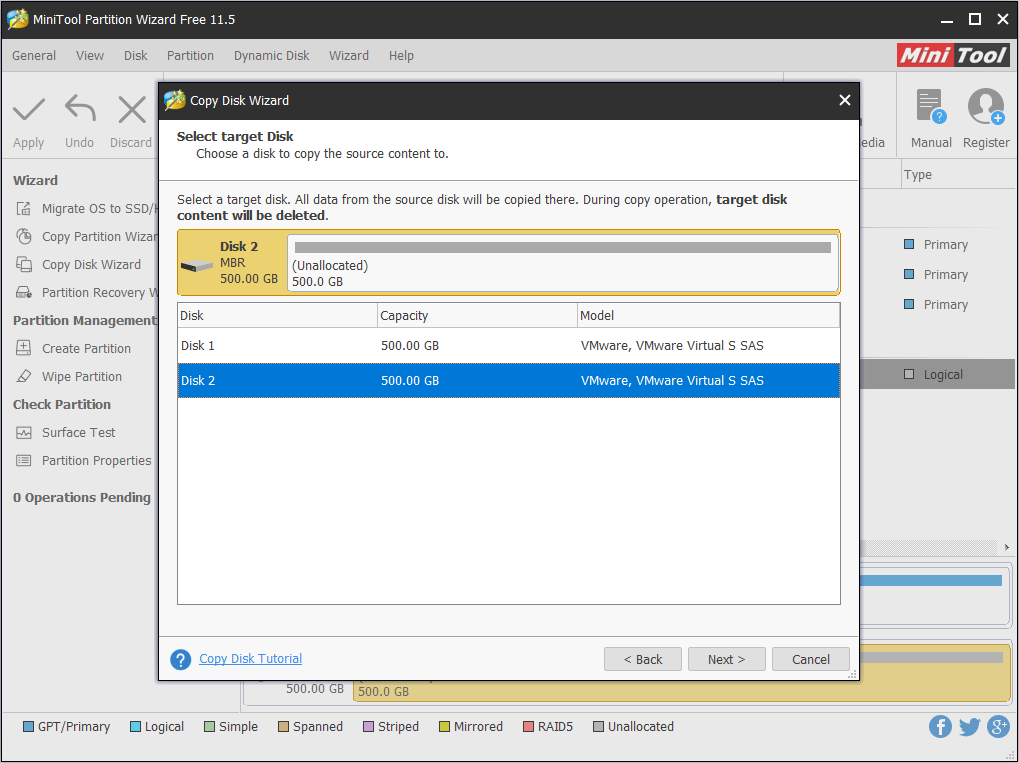Click the Logical legend color swatch
This screenshot has height=763, width=1019.
135,727
